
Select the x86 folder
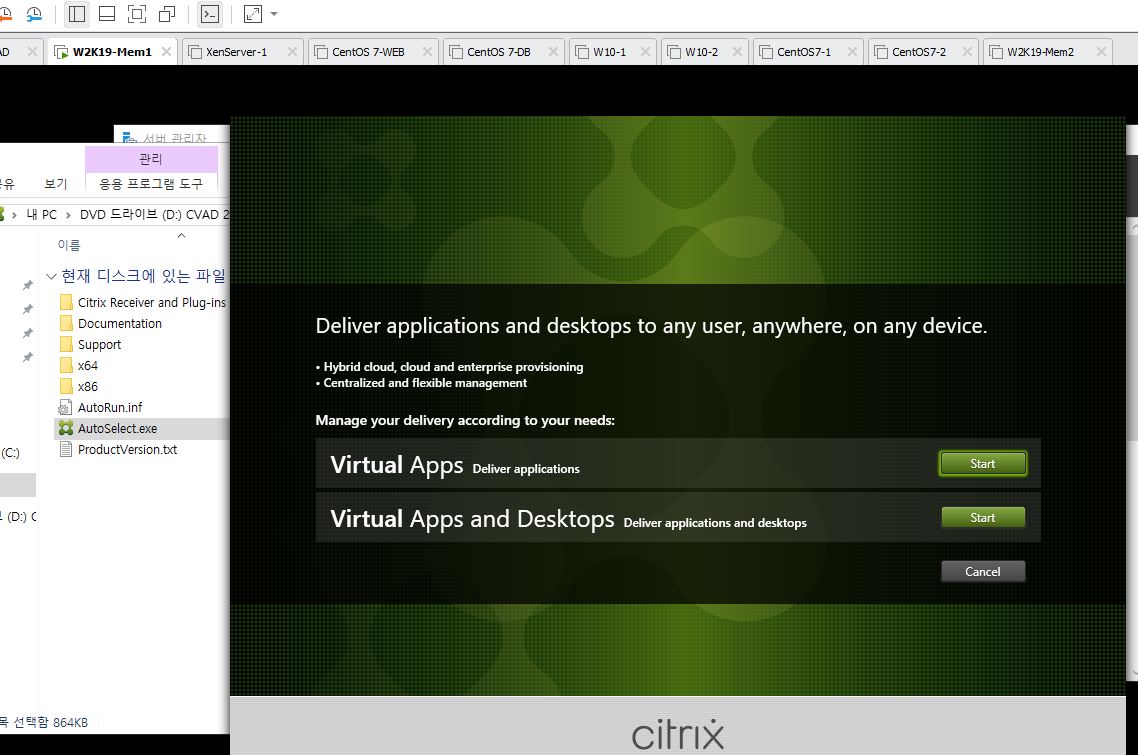click(x=88, y=387)
